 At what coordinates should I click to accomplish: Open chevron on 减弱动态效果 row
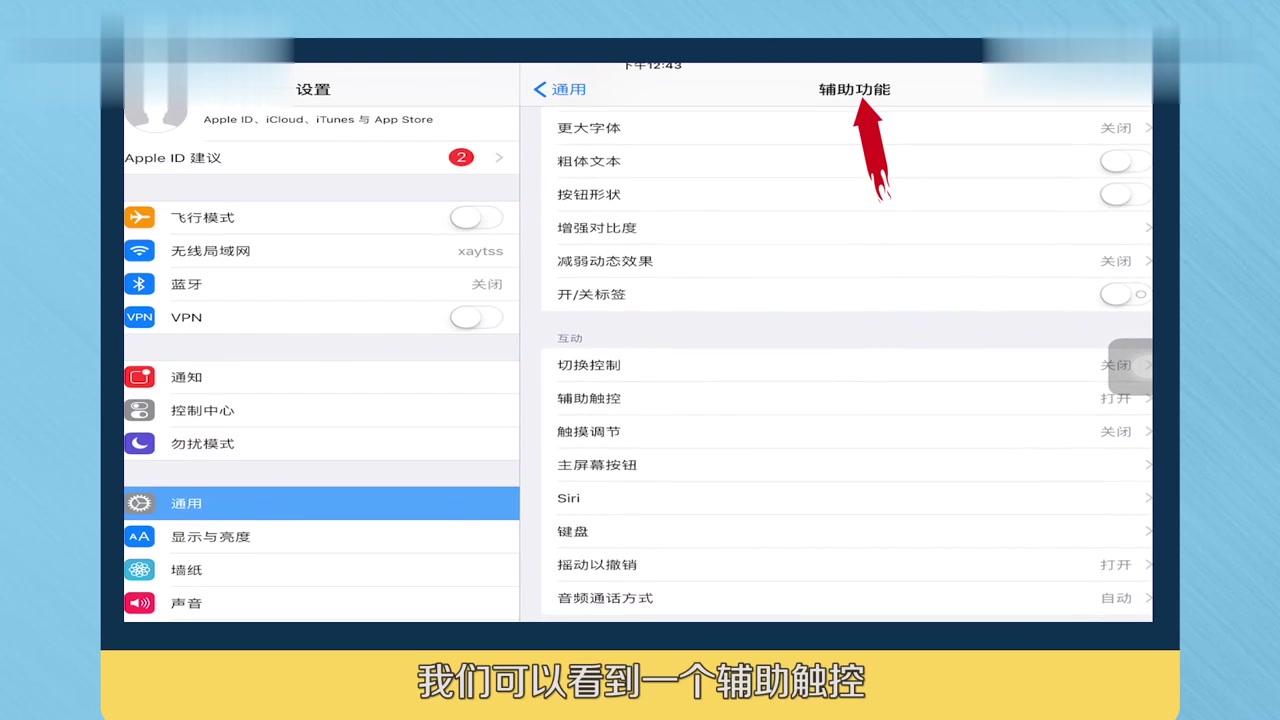[1148, 261]
